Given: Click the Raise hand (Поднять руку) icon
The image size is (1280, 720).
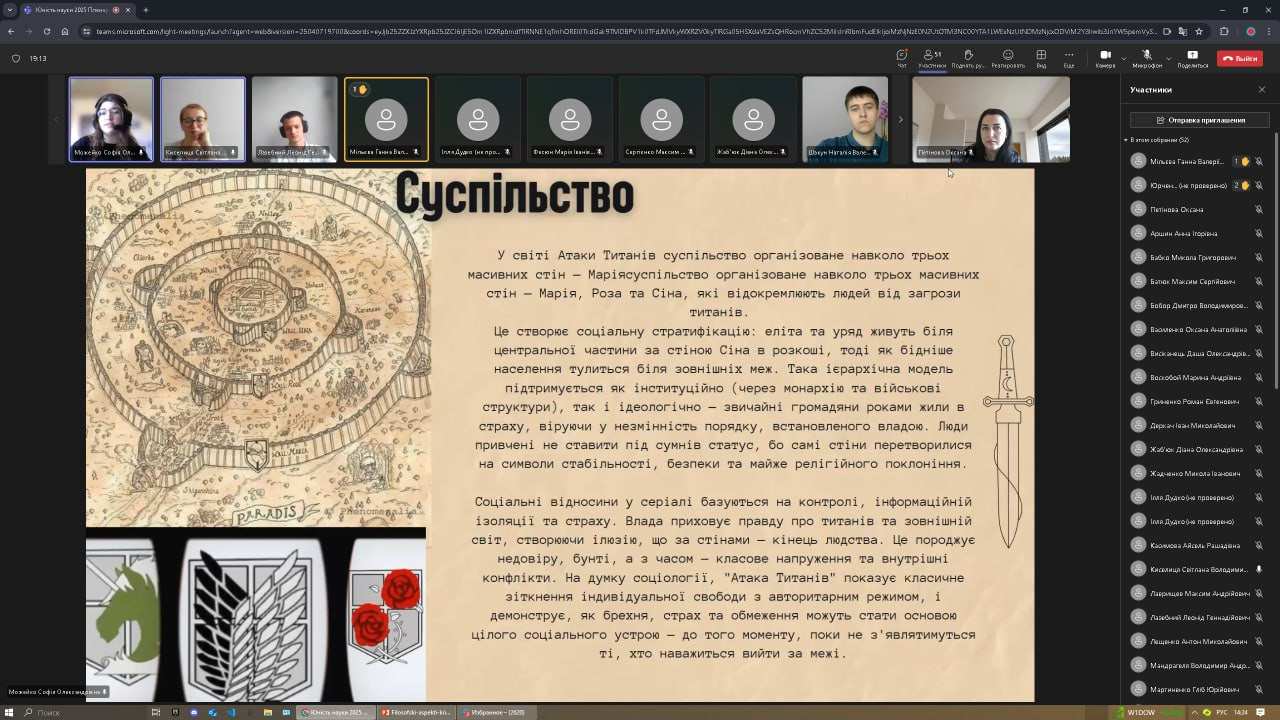Looking at the screenshot, I should pos(967,58).
